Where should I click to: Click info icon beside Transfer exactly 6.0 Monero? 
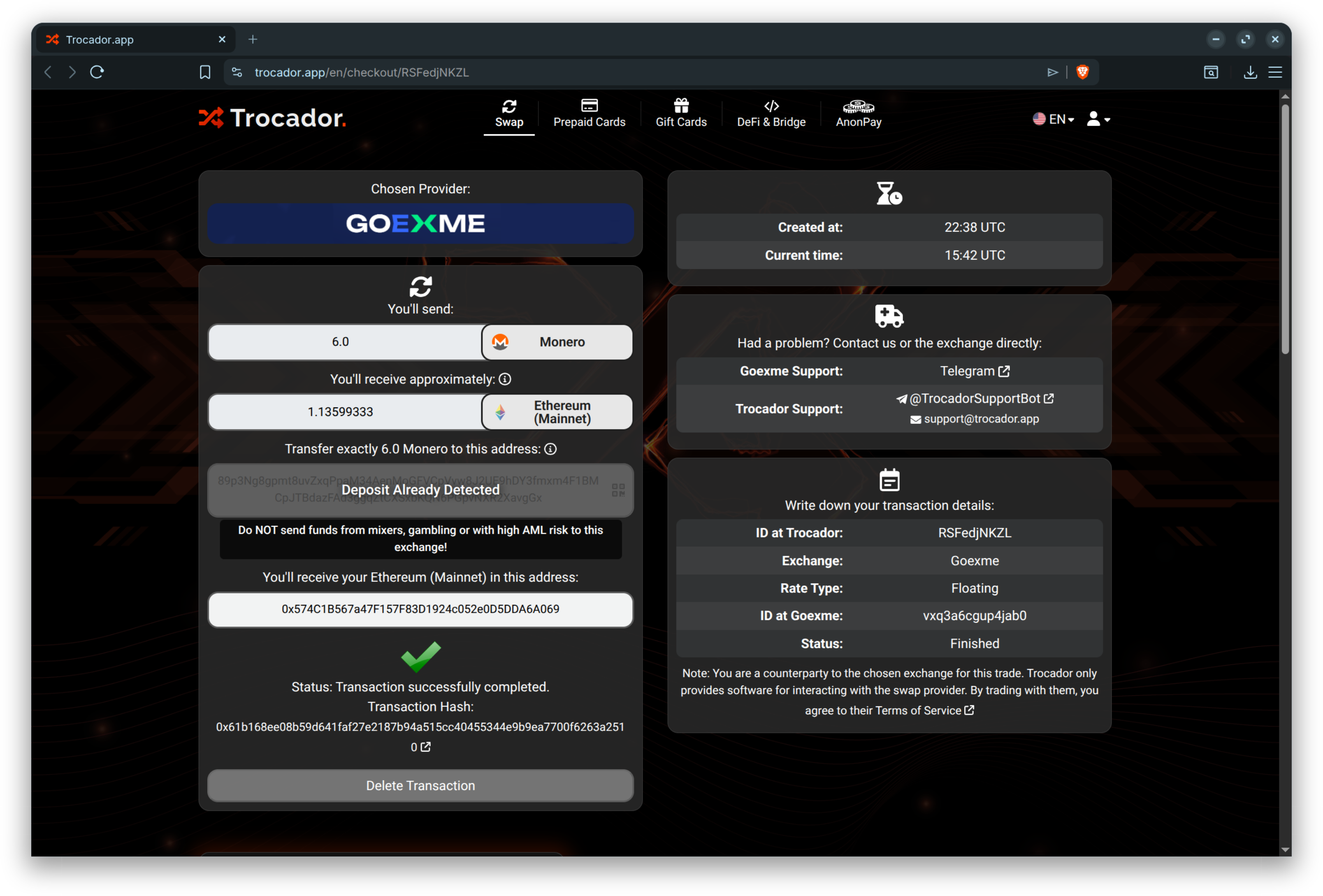(550, 449)
